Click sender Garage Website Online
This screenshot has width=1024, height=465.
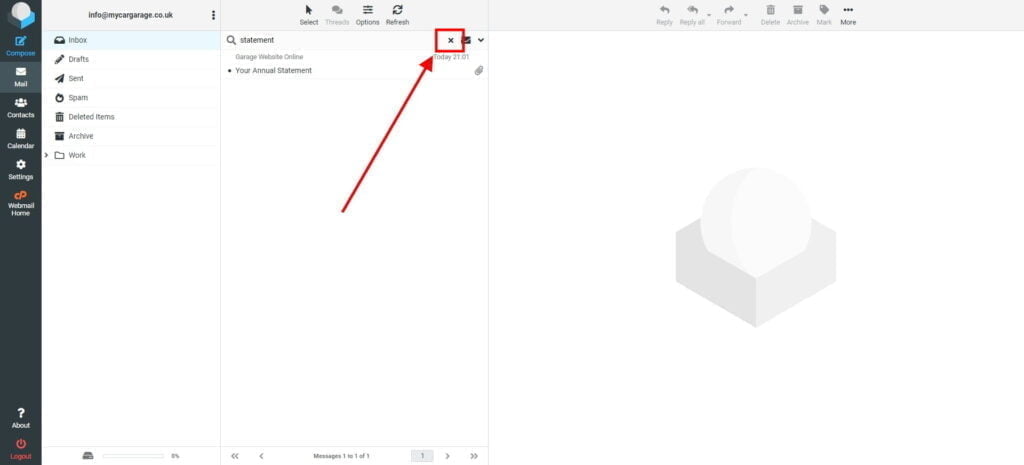click(x=269, y=57)
